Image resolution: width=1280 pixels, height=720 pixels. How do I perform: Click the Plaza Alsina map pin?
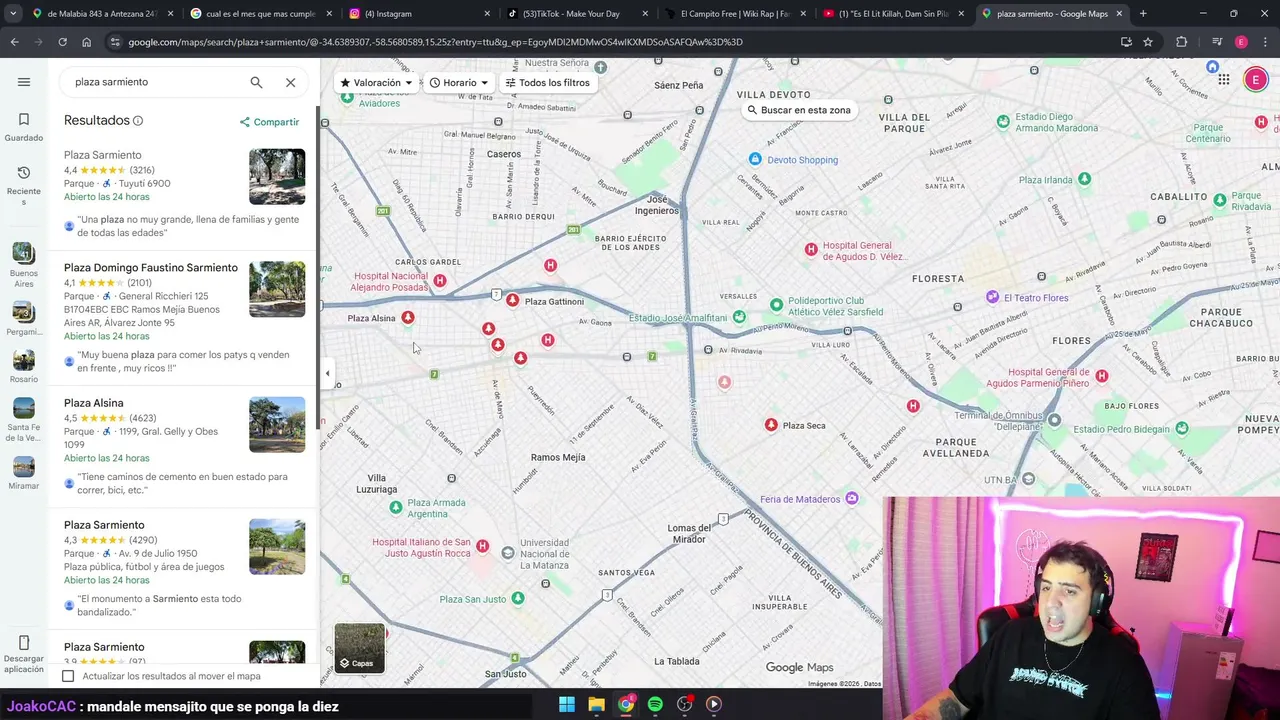[407, 317]
